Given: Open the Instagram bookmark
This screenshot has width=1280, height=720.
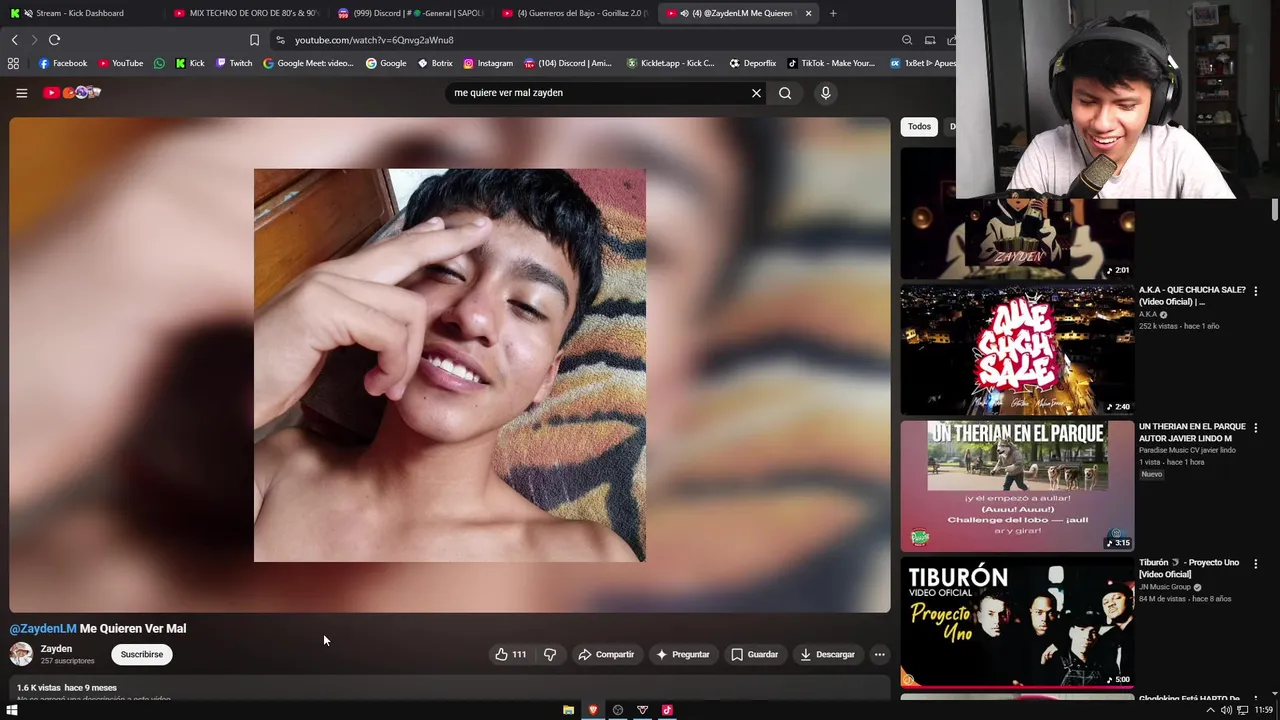Looking at the screenshot, I should (488, 63).
